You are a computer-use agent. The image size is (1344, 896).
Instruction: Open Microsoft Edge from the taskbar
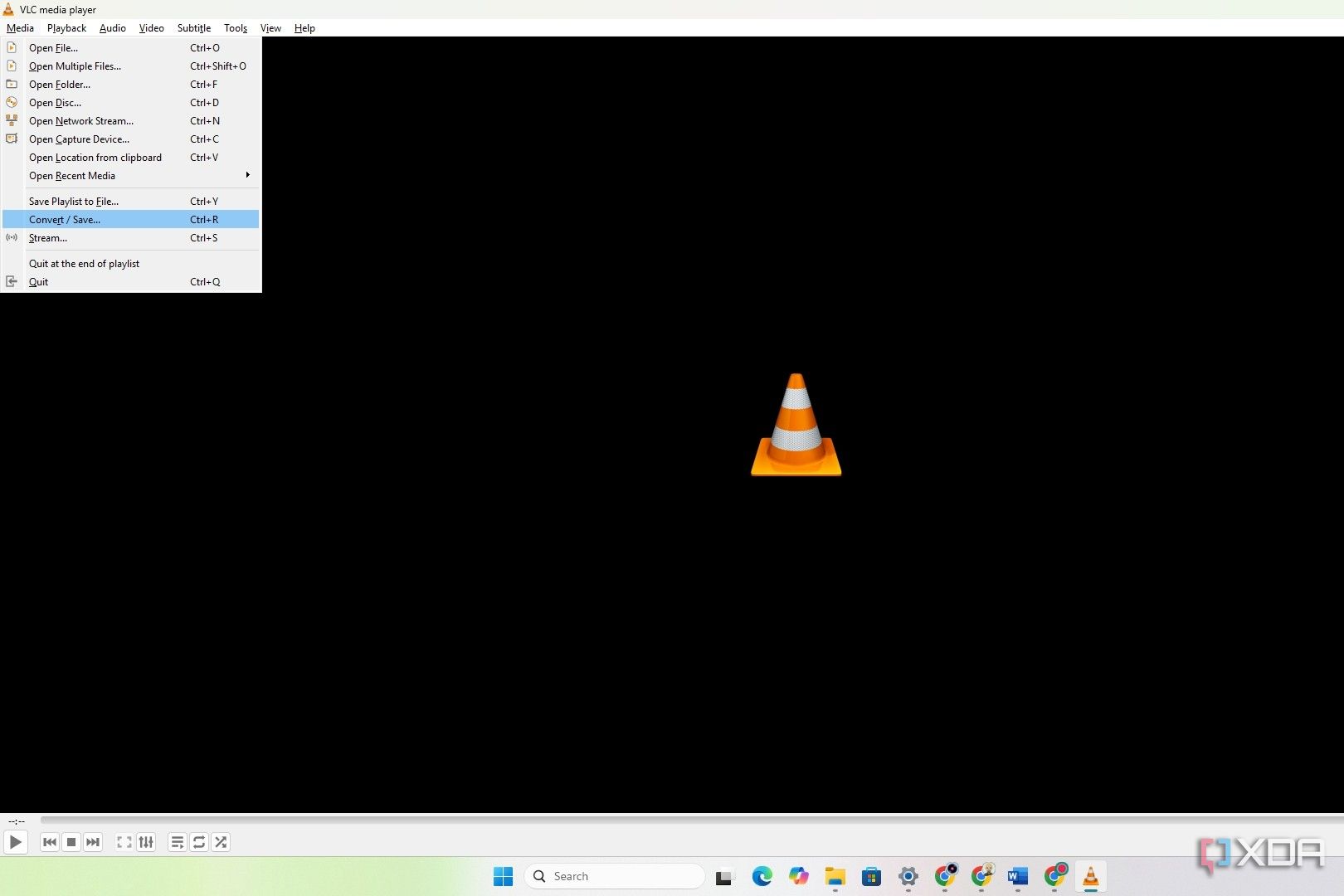(762, 876)
